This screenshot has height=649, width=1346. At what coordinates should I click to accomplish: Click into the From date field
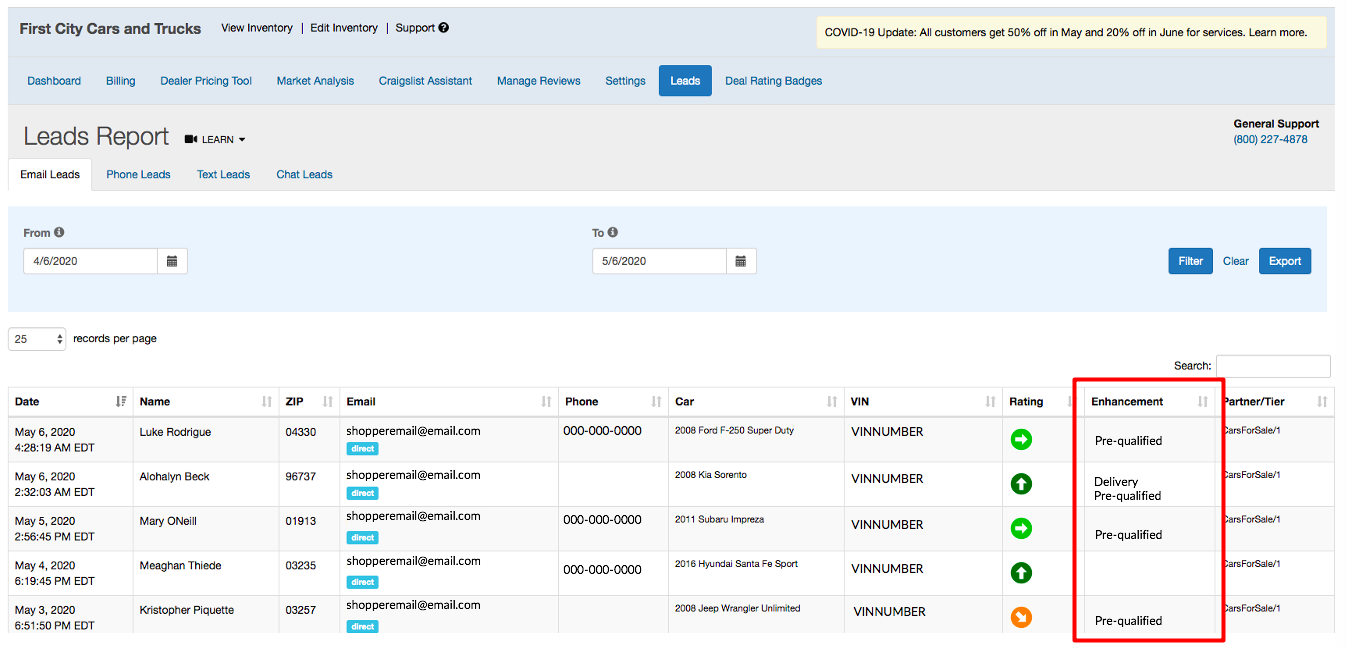[x=90, y=261]
